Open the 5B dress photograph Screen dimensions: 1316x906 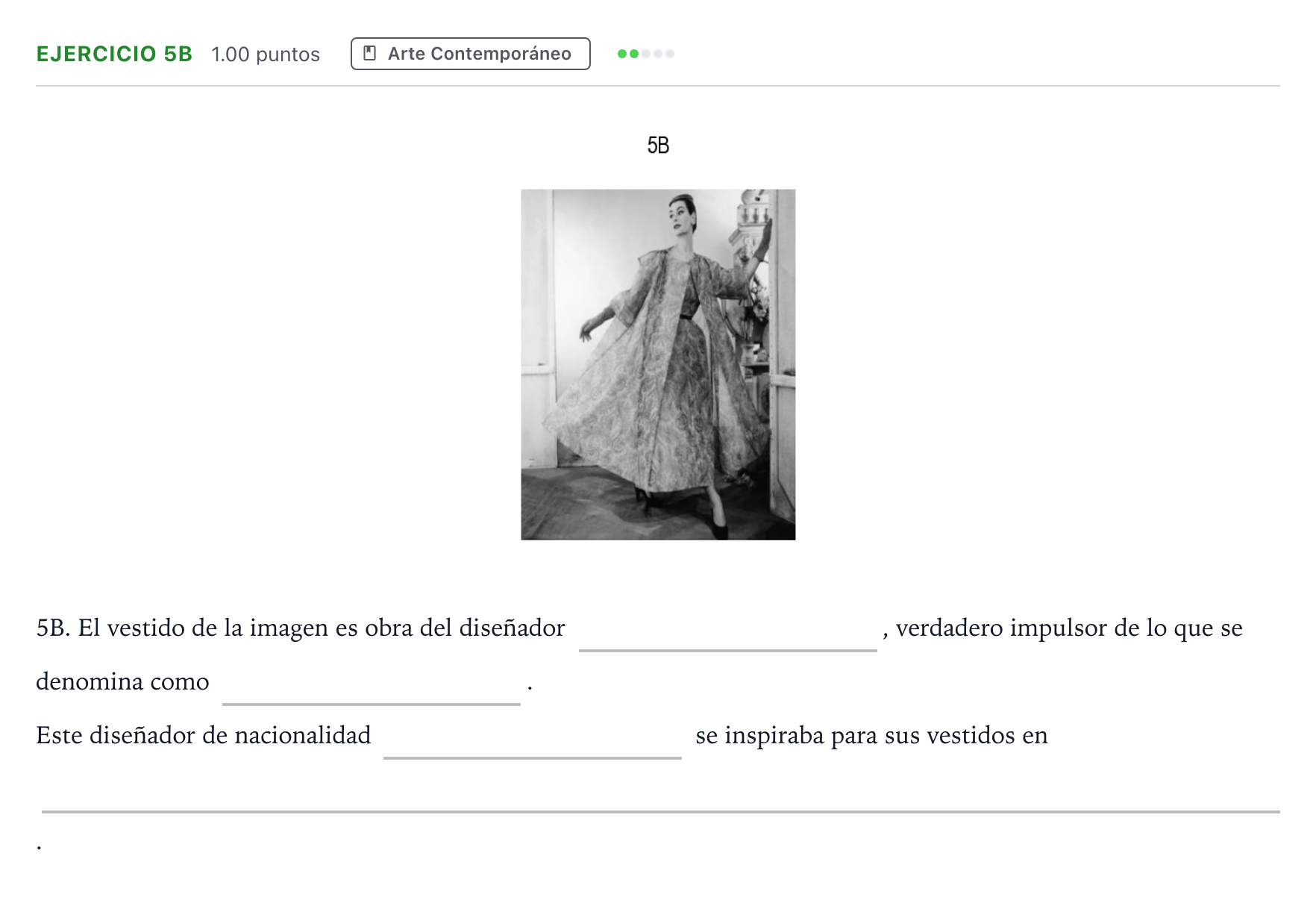[658, 364]
